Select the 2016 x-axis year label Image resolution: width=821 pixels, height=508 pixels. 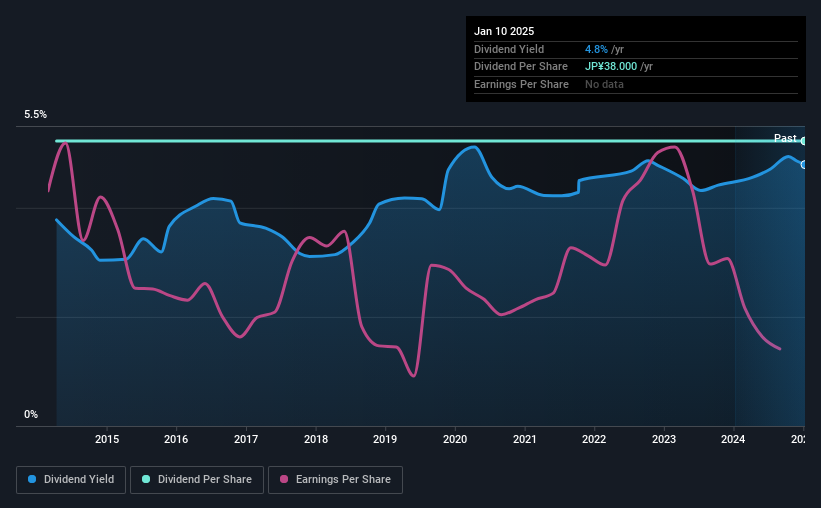pyautogui.click(x=176, y=439)
